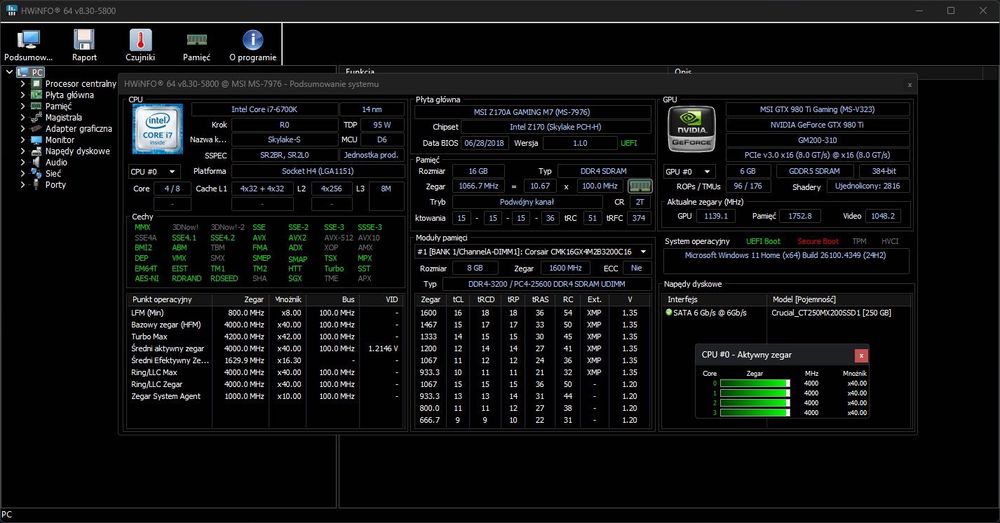
Task: Expand the Płyta główna node
Action: 23,95
